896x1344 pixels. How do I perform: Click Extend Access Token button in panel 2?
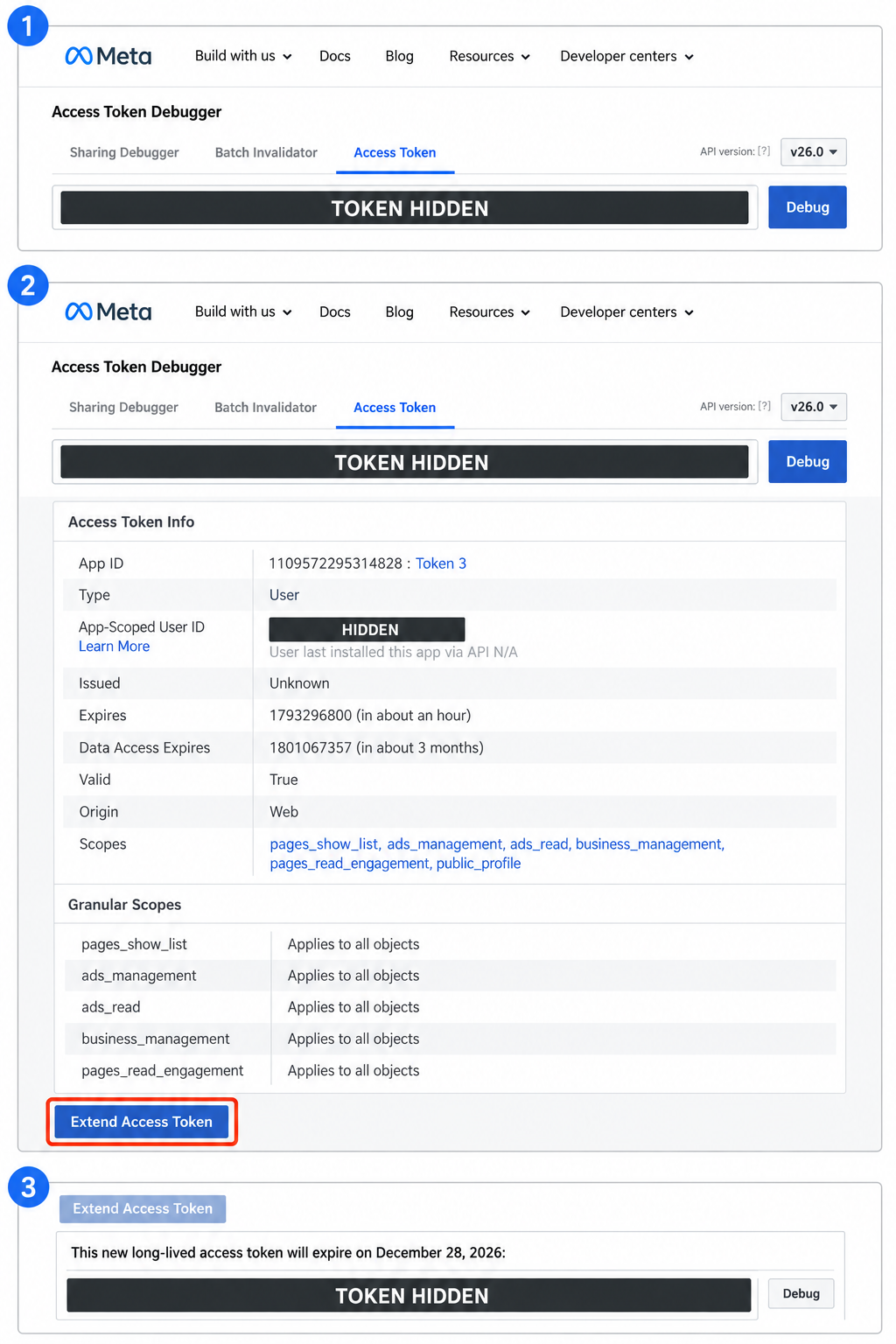point(142,1122)
